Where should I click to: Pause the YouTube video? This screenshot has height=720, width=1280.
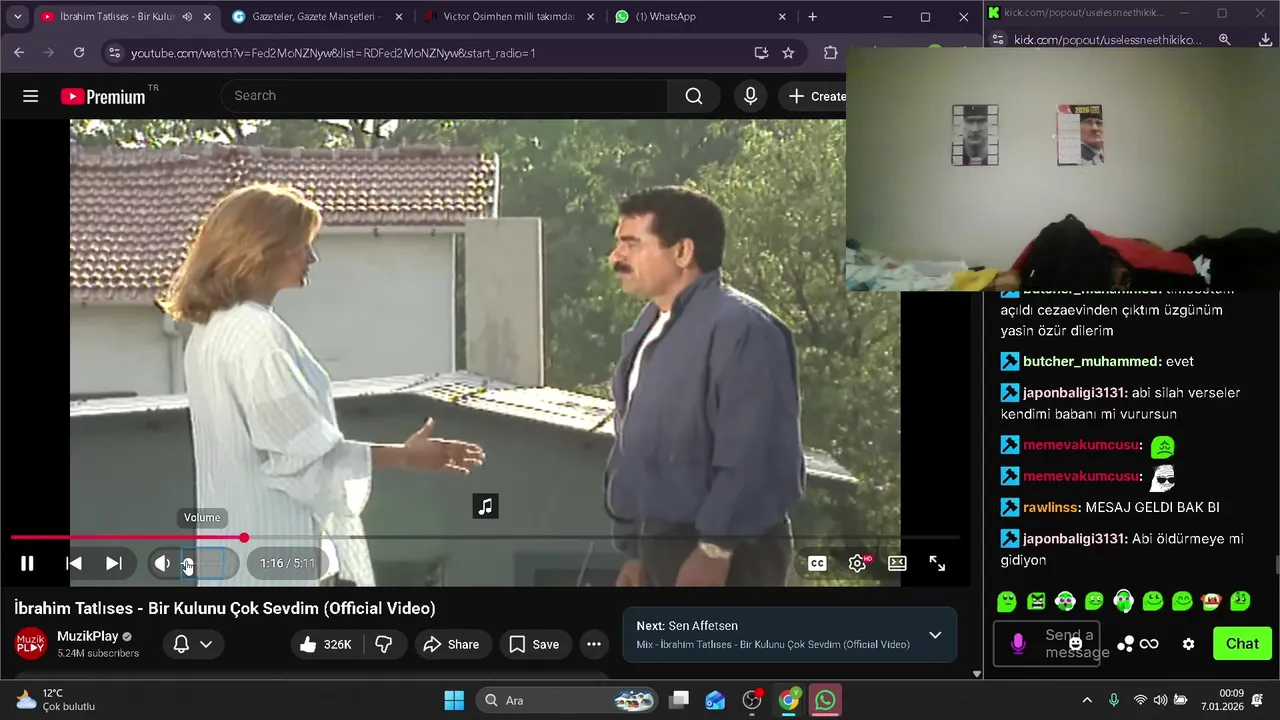(27, 563)
